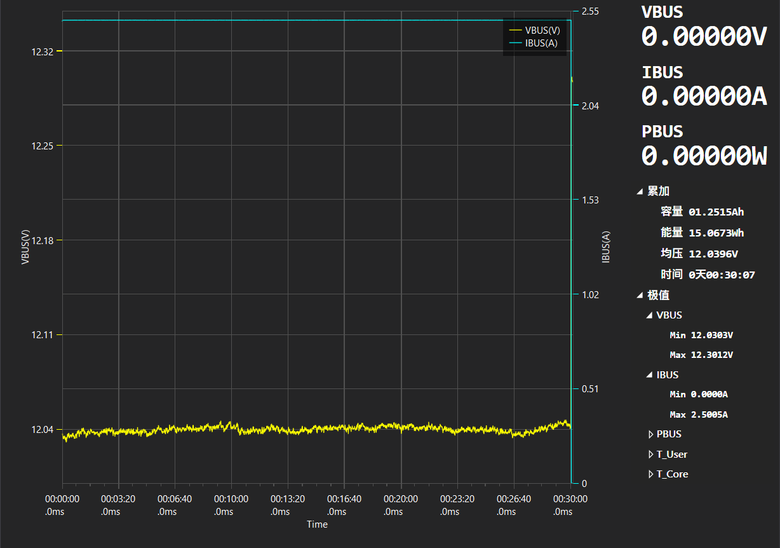Click VBUS Min 12.0303V row
This screenshot has width=780, height=548.
tap(701, 335)
